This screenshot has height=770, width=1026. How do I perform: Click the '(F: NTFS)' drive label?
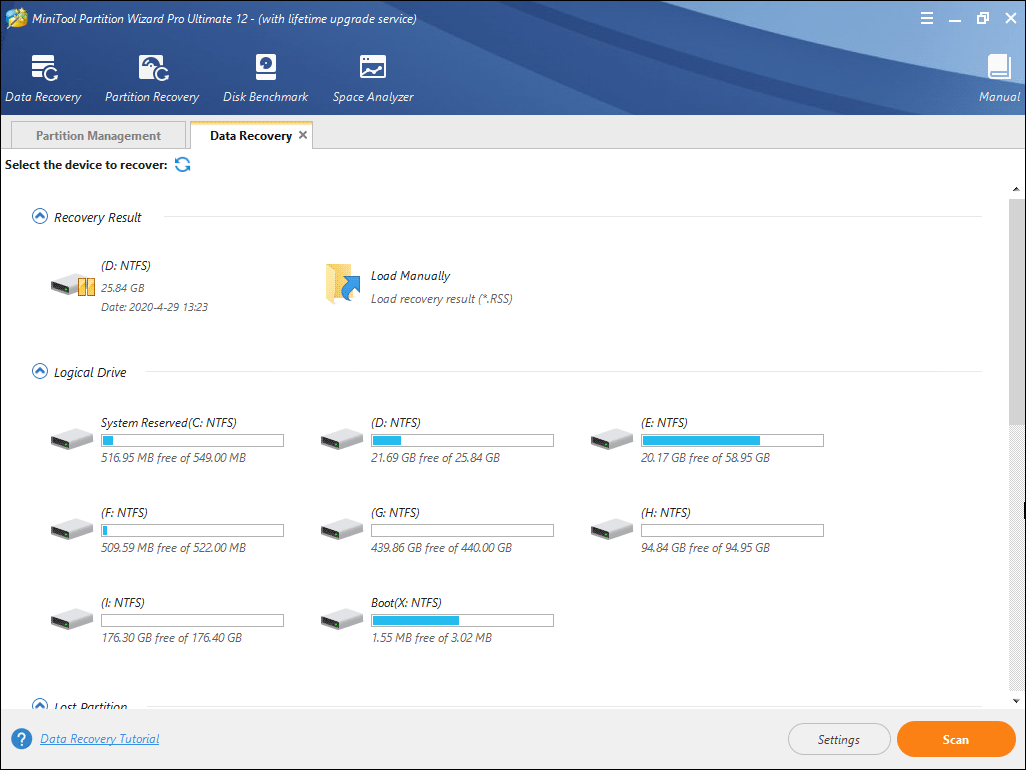(x=124, y=513)
